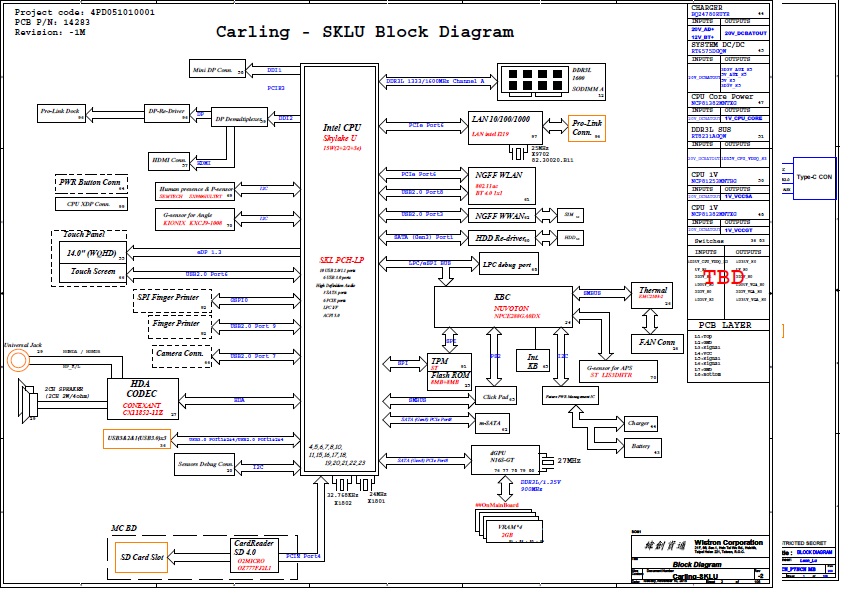Select the Pro-Link Dock block
This screenshot has height=601, width=851.
click(x=61, y=112)
